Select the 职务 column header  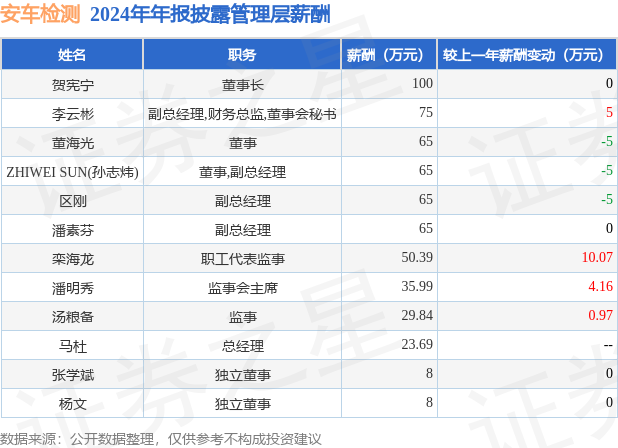[x=242, y=54]
